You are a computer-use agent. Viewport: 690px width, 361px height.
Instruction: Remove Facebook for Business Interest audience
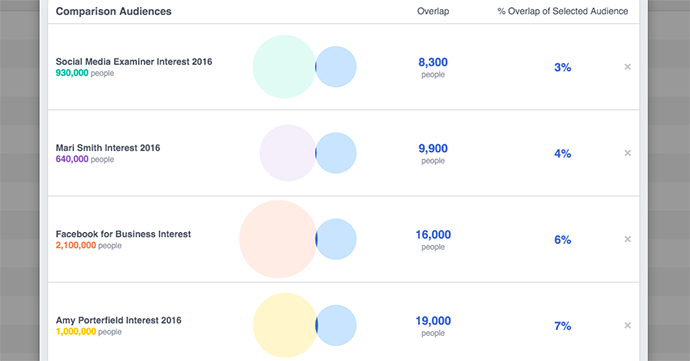click(628, 239)
